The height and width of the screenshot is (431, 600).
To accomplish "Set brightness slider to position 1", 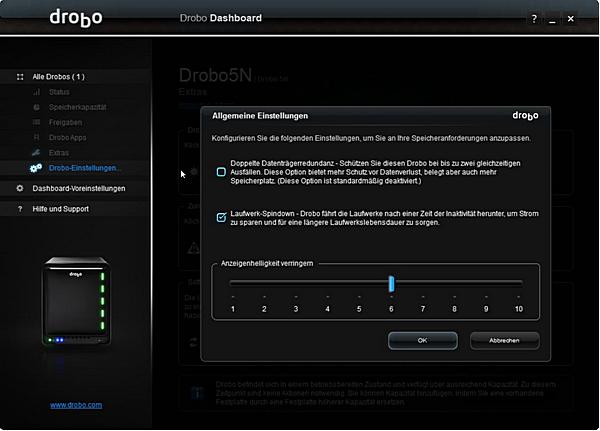I will click(x=233, y=284).
